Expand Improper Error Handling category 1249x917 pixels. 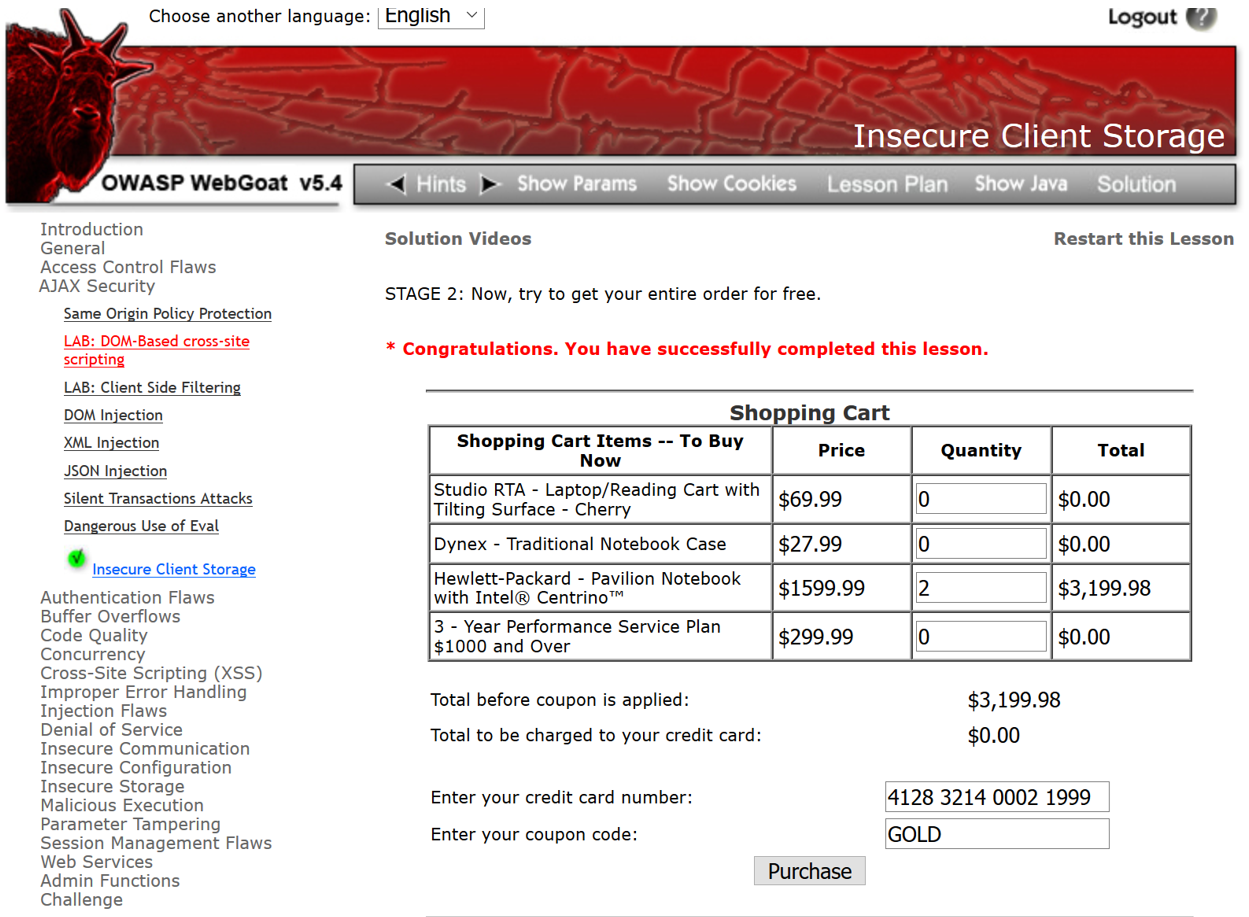click(143, 692)
